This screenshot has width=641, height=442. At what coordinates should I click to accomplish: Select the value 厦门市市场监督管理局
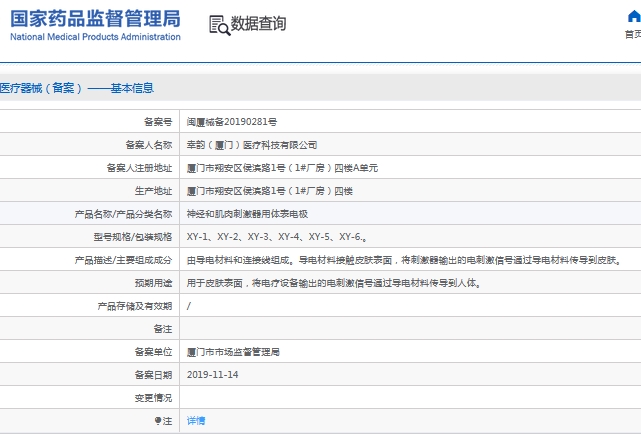click(233, 352)
